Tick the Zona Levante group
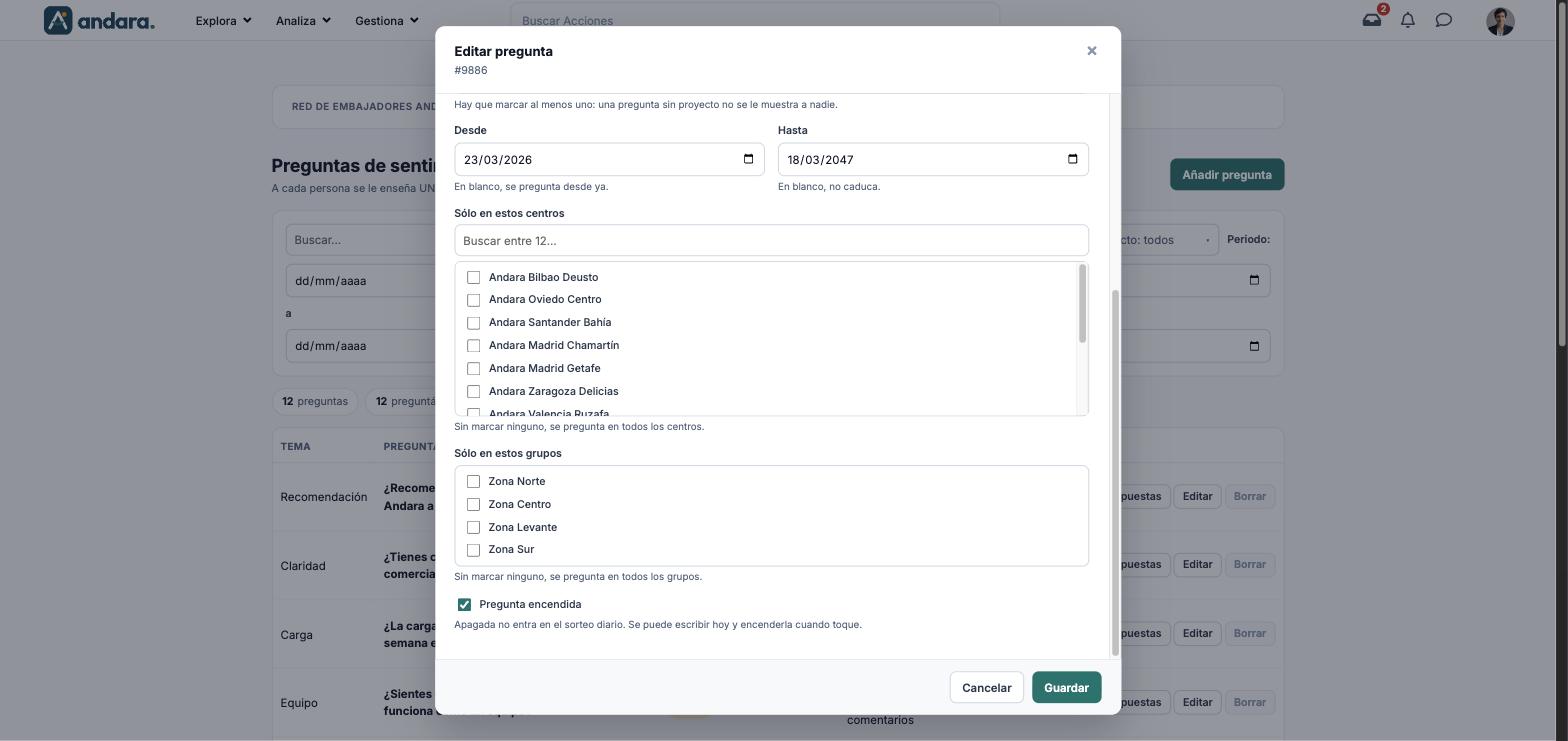 474,527
